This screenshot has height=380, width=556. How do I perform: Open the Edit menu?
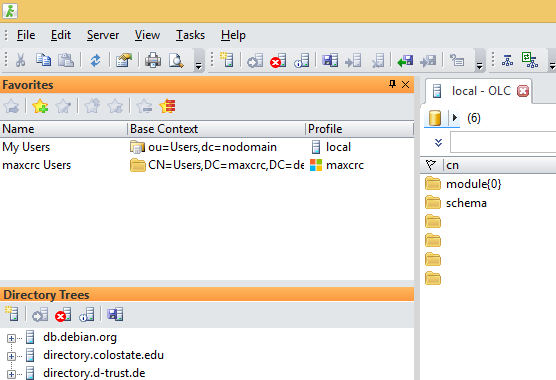[61, 35]
